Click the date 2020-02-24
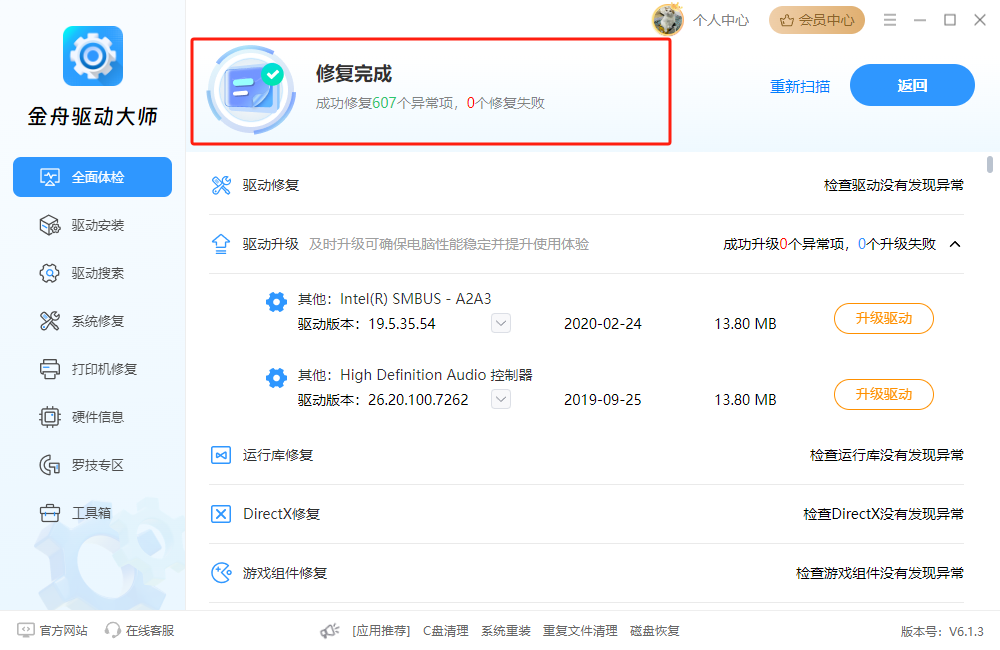 603,324
